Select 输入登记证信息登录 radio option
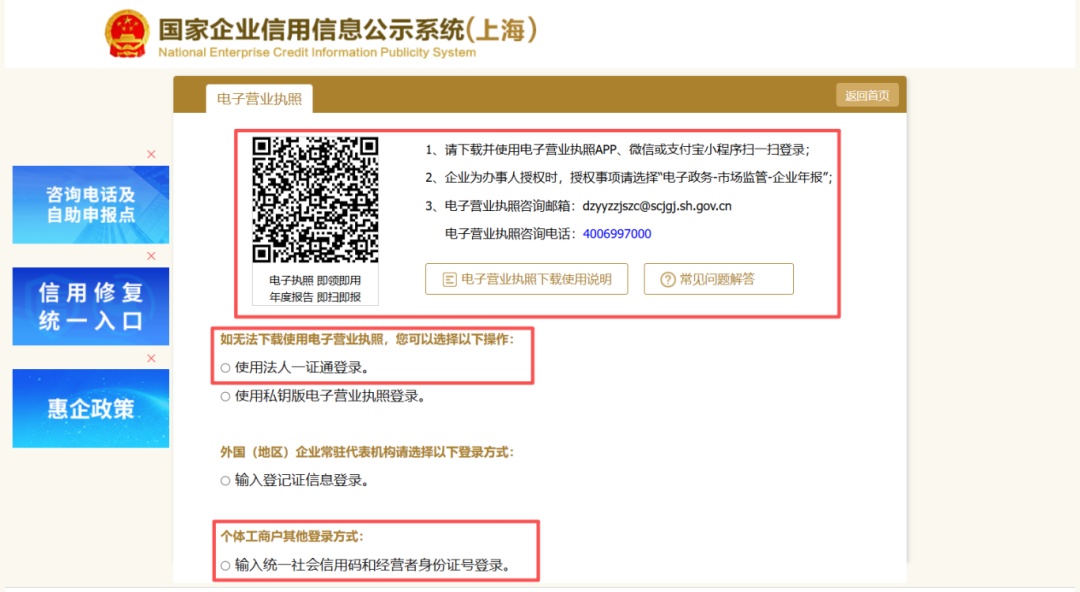 tap(225, 480)
